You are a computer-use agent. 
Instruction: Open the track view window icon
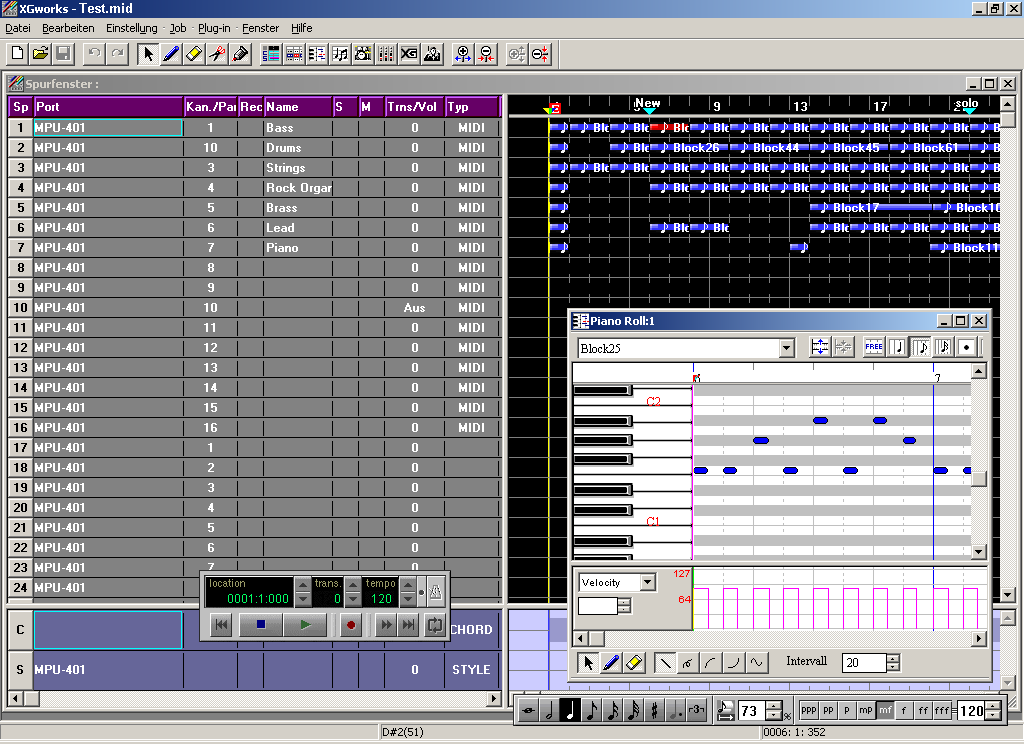(270, 54)
